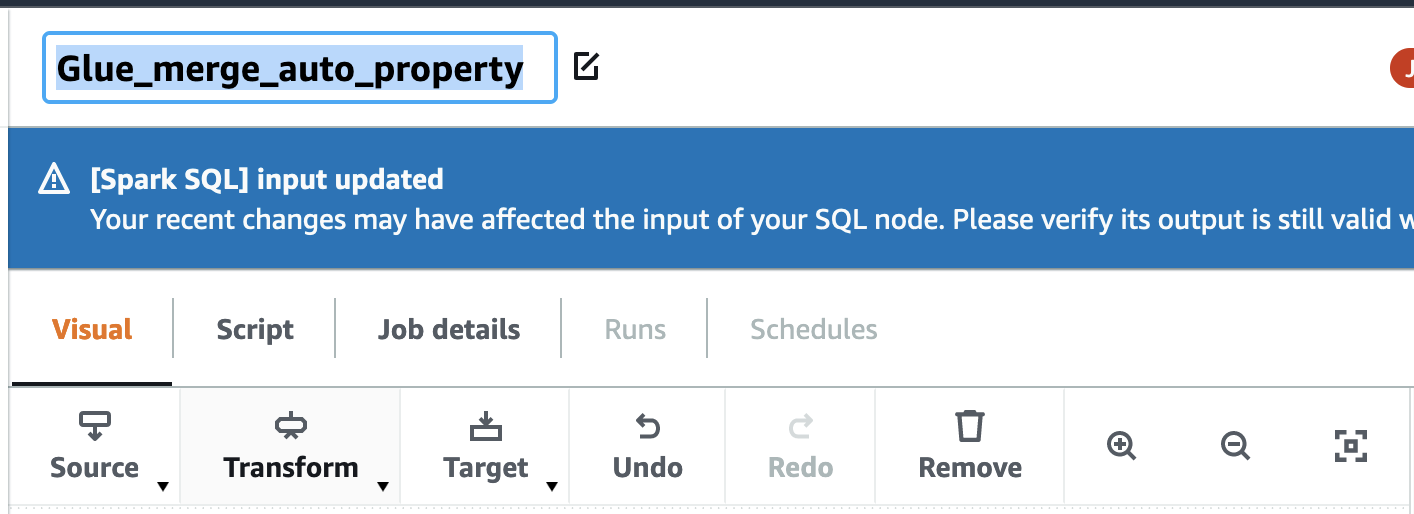This screenshot has height=514, width=1414.
Task: Select the Visual tab
Action: (92, 330)
